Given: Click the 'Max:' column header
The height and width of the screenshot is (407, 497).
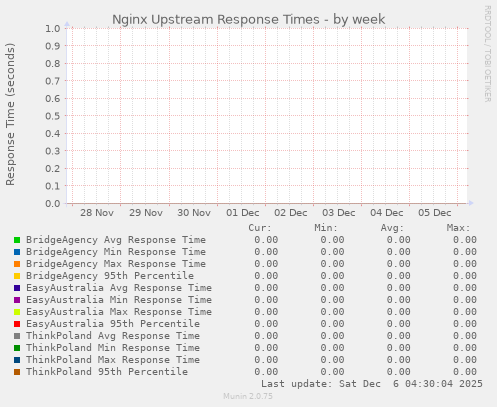Looking at the screenshot, I should click(458, 228).
